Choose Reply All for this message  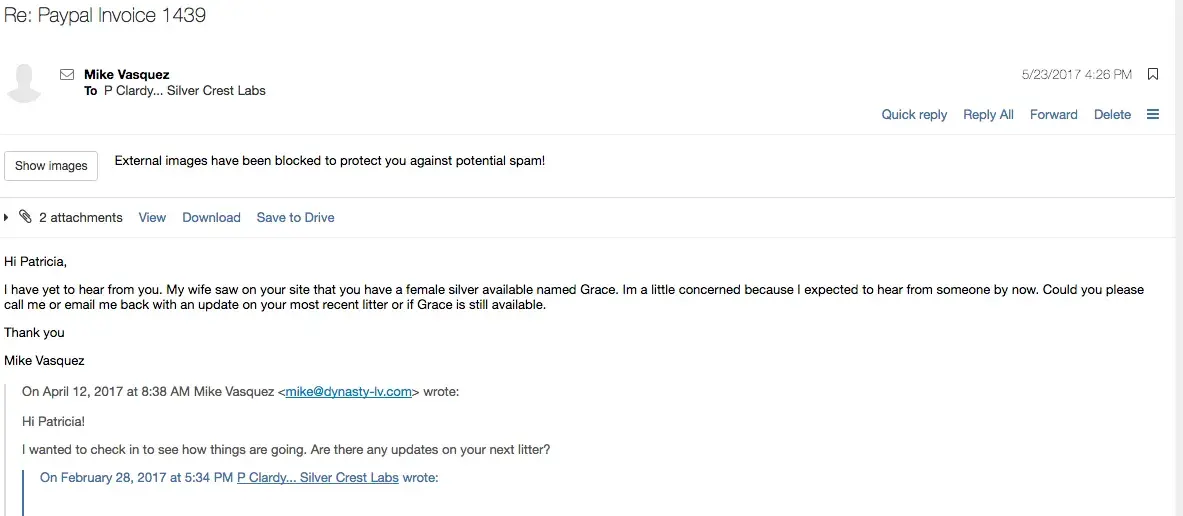pyautogui.click(x=988, y=114)
